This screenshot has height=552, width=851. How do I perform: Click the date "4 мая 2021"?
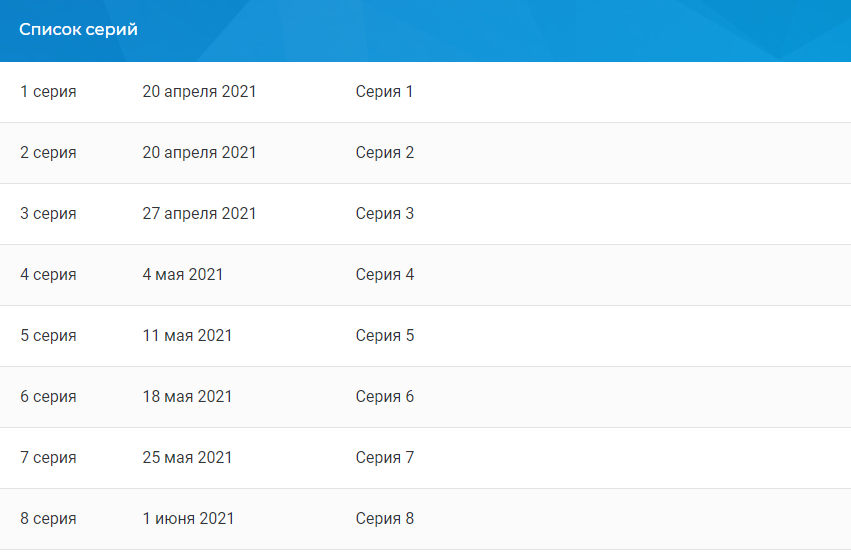[183, 275]
